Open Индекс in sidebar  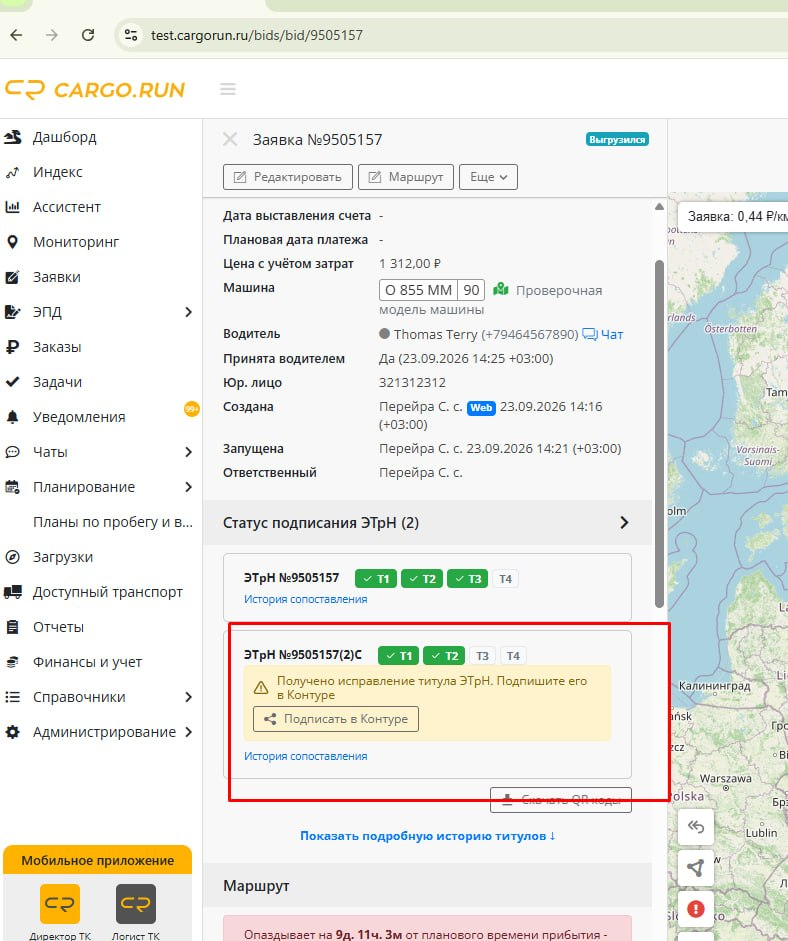pyautogui.click(x=58, y=172)
